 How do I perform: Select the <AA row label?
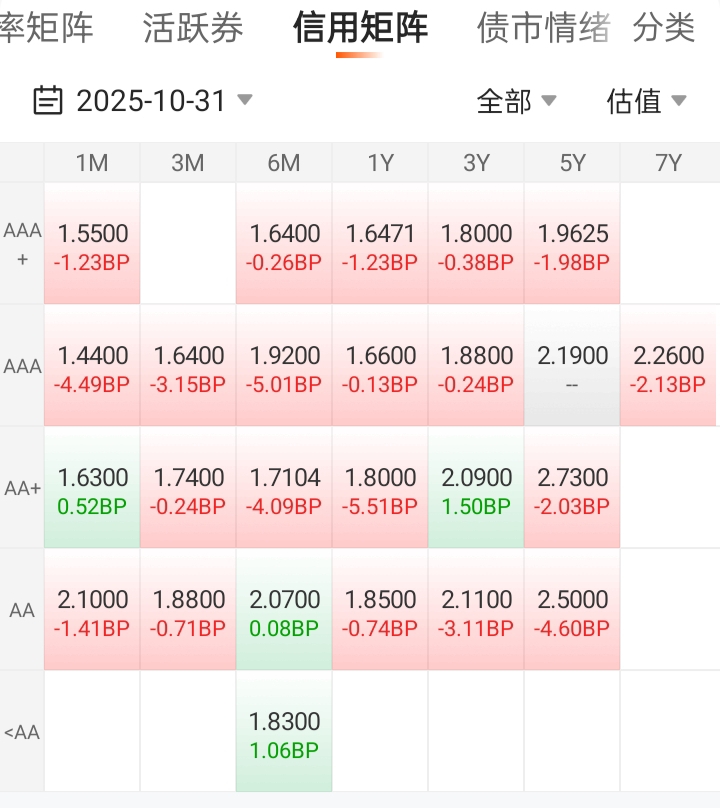pos(22,732)
